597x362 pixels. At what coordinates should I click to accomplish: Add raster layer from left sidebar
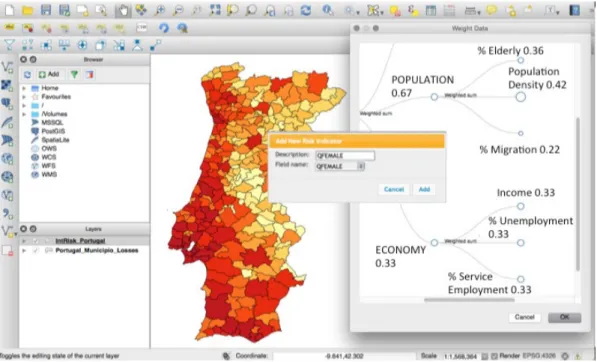(x=7, y=85)
